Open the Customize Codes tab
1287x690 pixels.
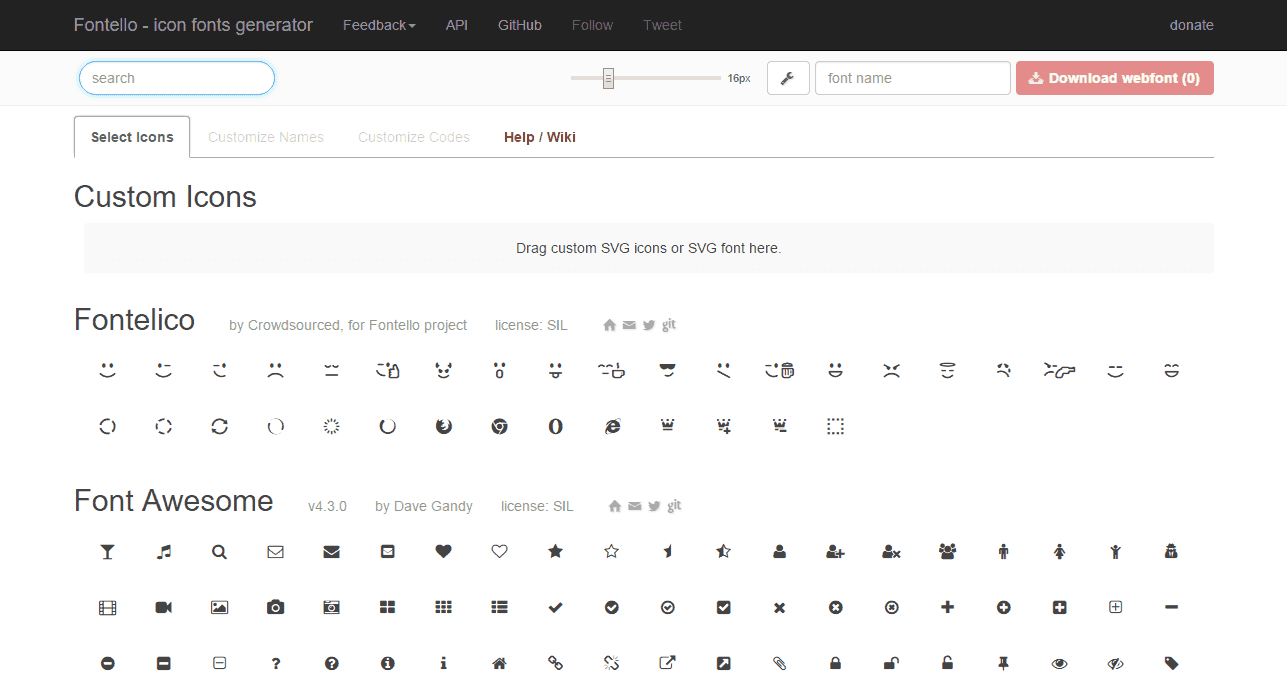point(414,137)
